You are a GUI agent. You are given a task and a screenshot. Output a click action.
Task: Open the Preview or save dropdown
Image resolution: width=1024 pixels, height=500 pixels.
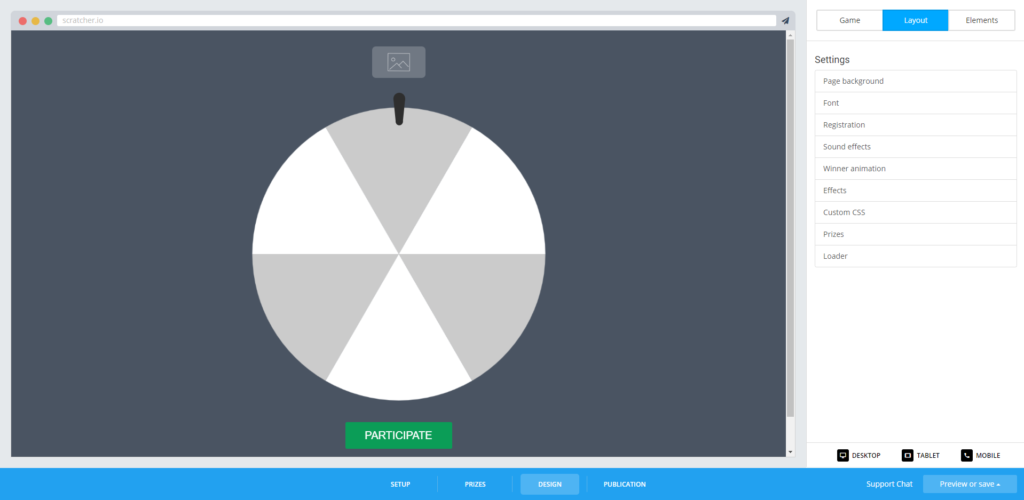(x=969, y=484)
